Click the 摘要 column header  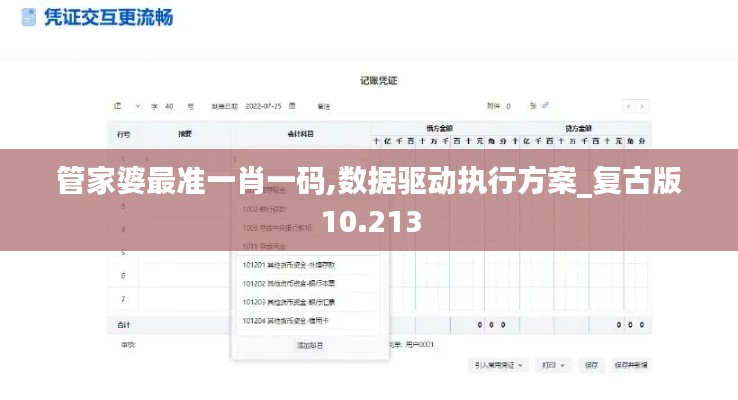pyautogui.click(x=185, y=134)
